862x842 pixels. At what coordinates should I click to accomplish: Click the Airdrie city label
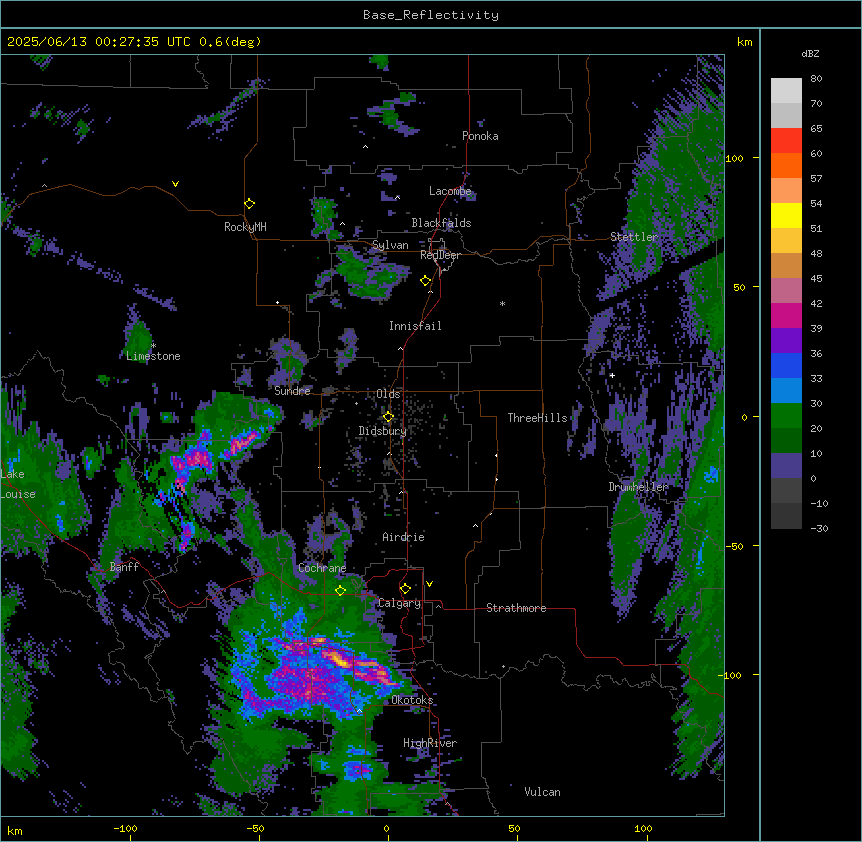[404, 537]
